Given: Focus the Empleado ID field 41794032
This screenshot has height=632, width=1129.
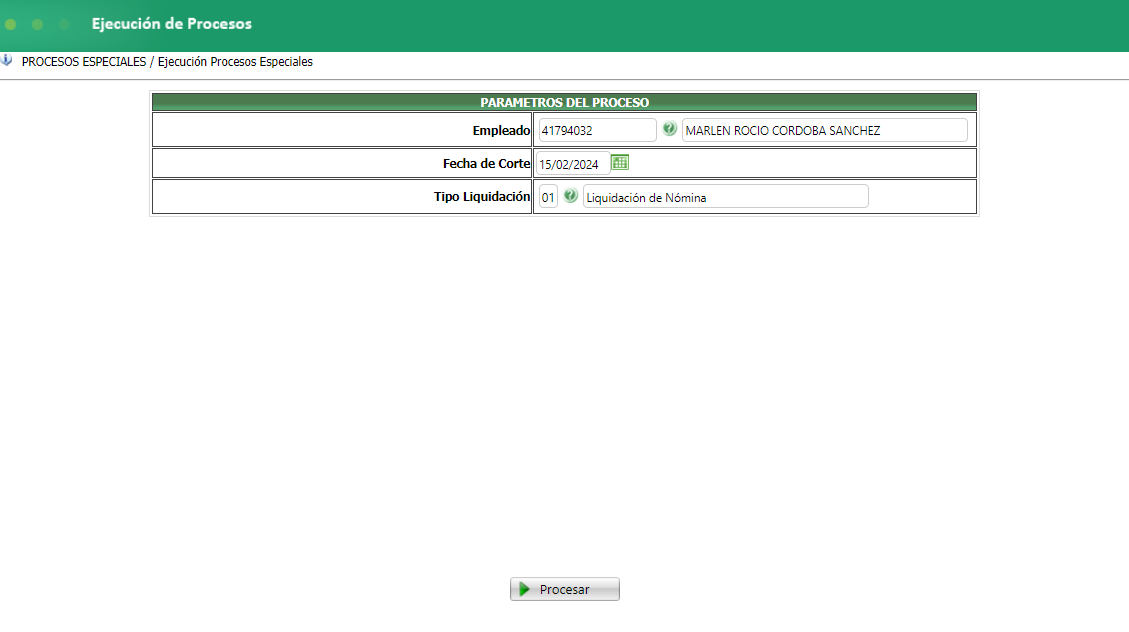Looking at the screenshot, I should [597, 130].
